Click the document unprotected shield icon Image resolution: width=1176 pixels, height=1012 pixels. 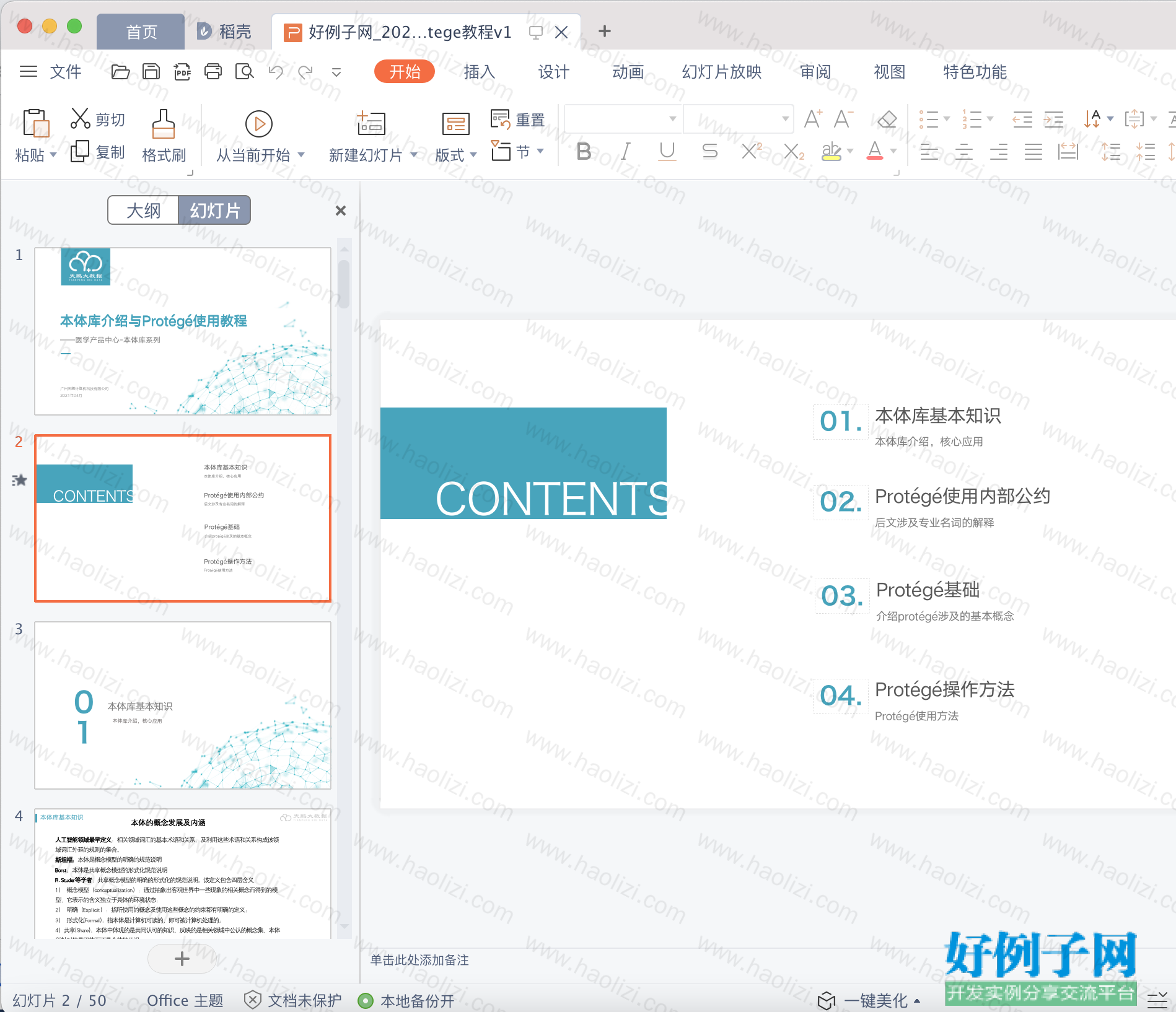pyautogui.click(x=253, y=1000)
